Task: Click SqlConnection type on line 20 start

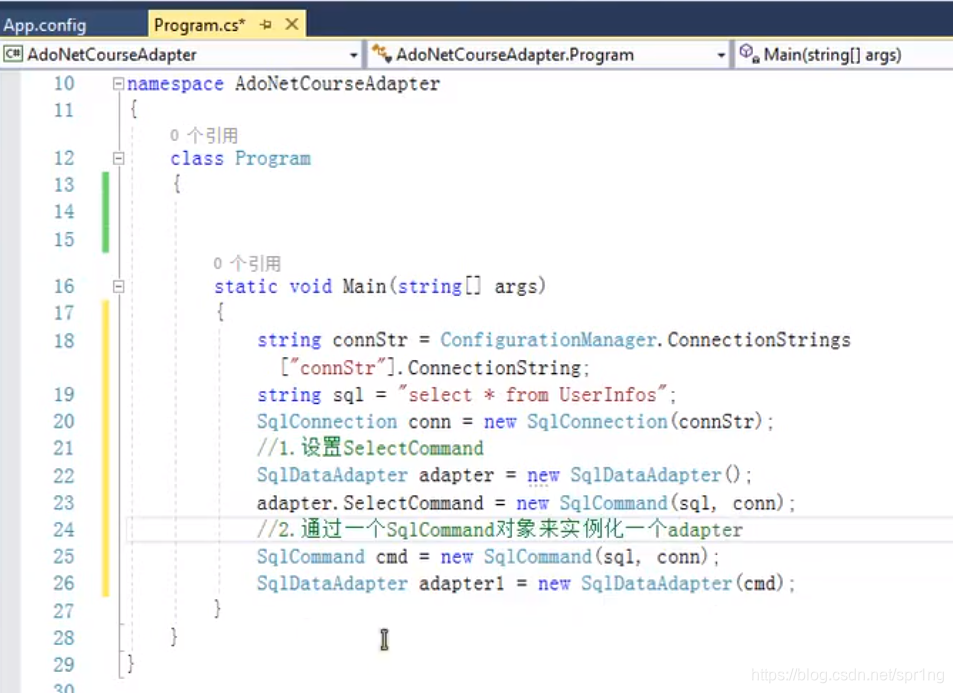Action: point(327,421)
